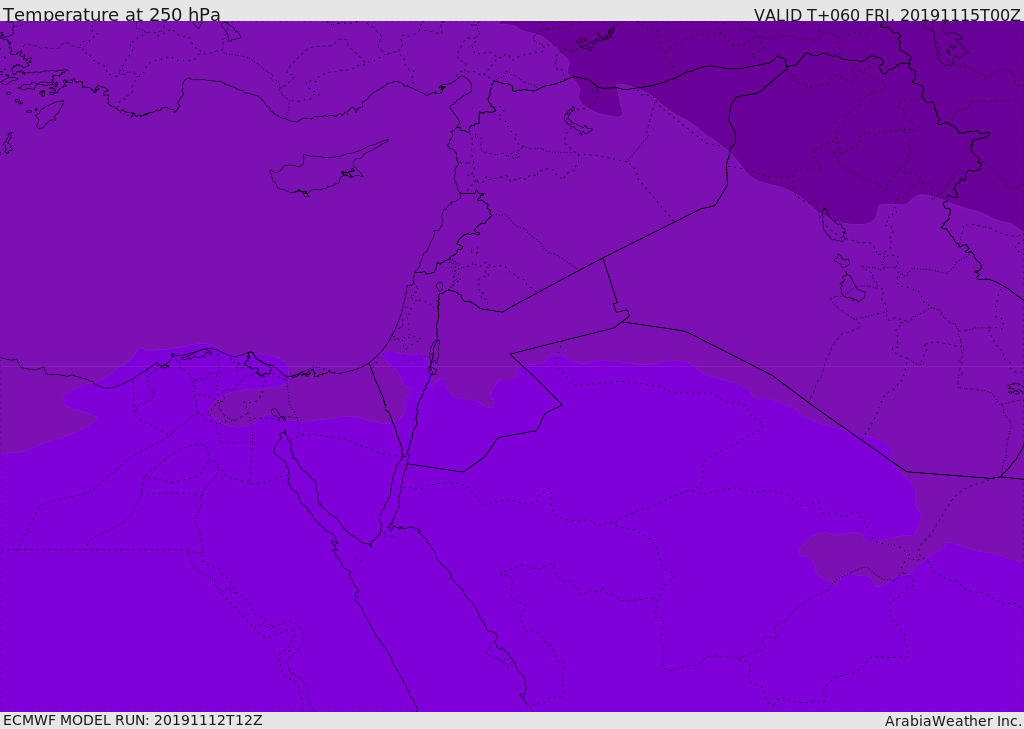Viewport: 1024px width, 729px height.
Task: Select the 'ECMWF MODEL RUN: 20191112T12Z' label
Action: (x=133, y=720)
